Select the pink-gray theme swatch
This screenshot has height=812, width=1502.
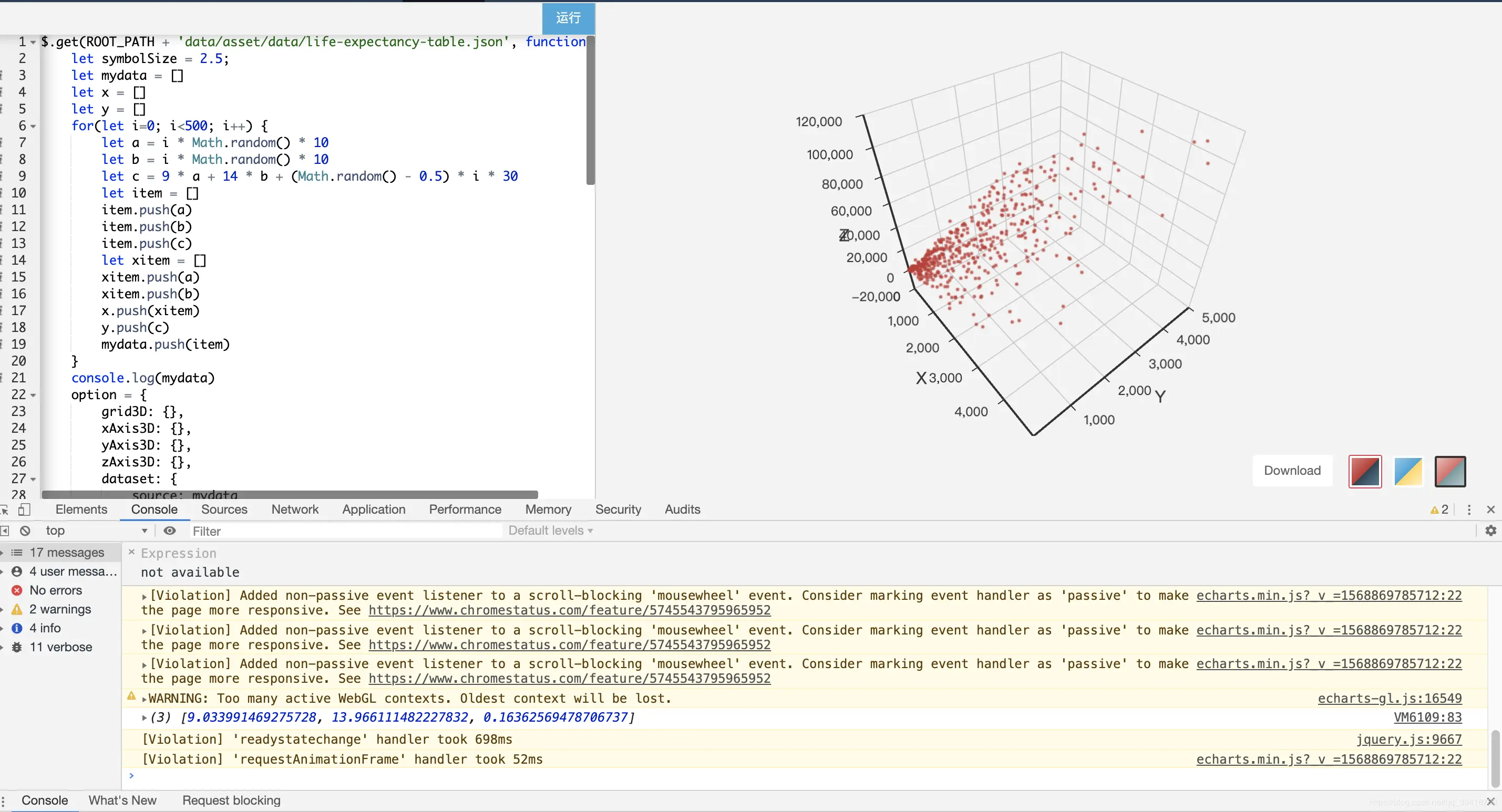click(x=1450, y=471)
